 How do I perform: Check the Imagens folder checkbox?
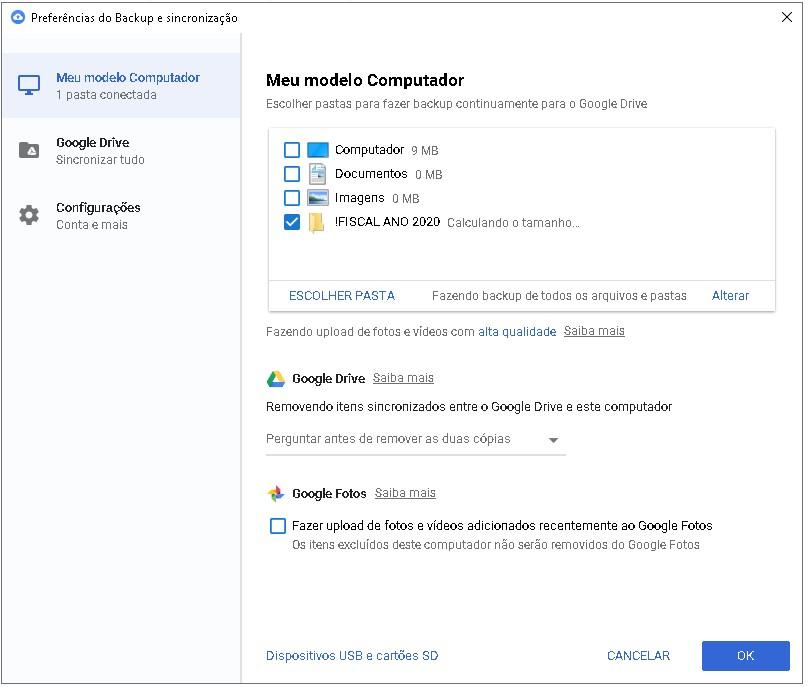tap(292, 198)
